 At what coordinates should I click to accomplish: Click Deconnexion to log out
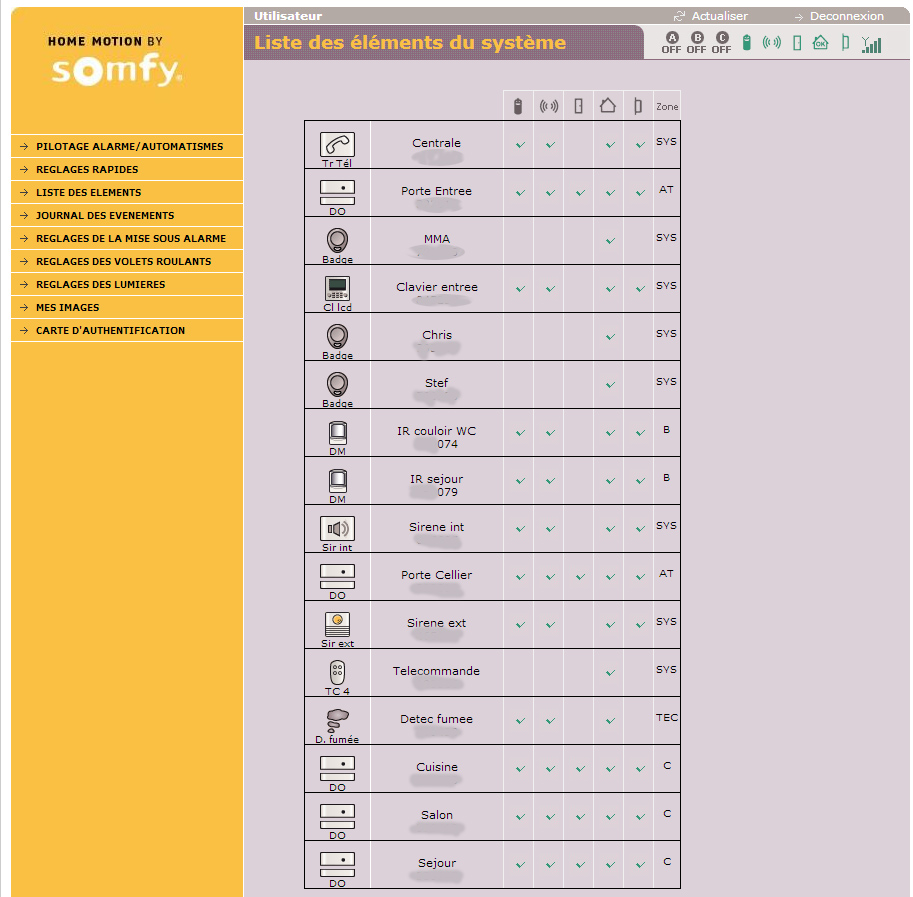pos(846,16)
